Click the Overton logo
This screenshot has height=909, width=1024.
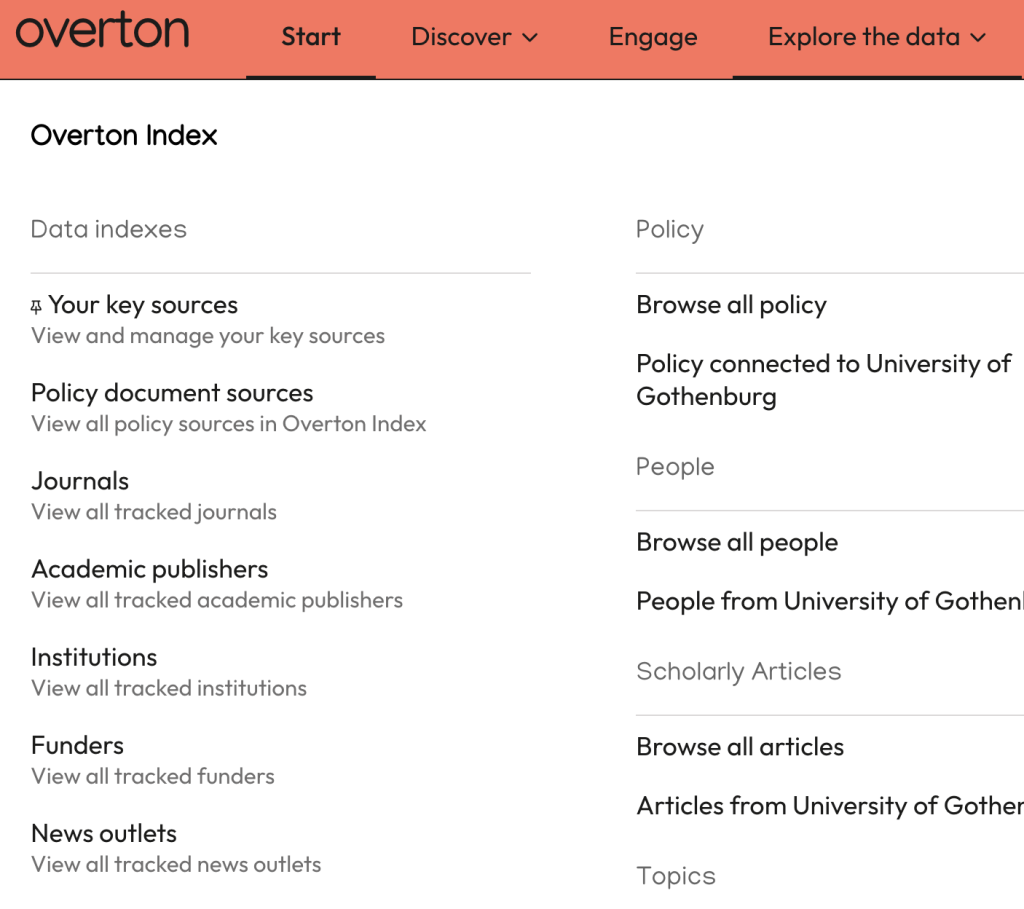(x=102, y=33)
